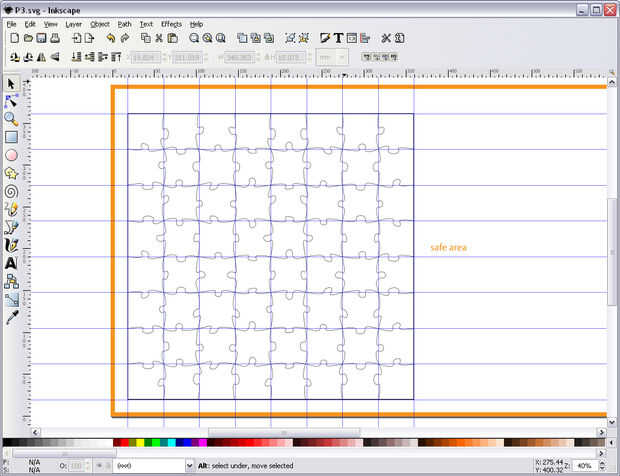The image size is (620, 476).
Task: Open the XML editor icon
Action: pyautogui.click(x=352, y=38)
